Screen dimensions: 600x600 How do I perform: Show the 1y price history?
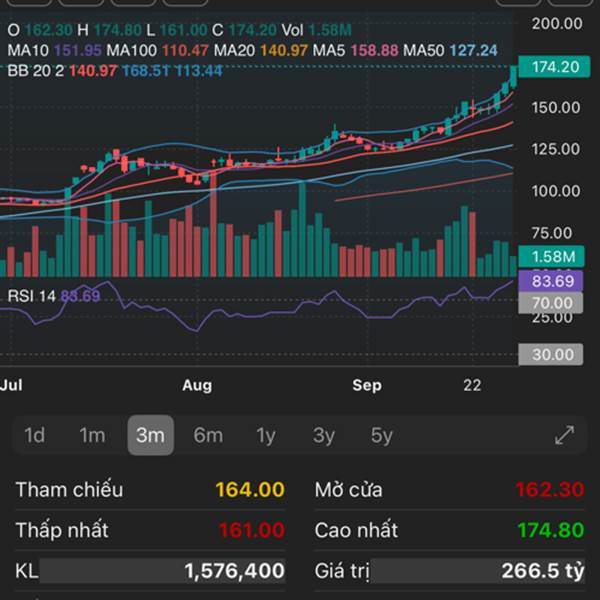[x=266, y=435]
